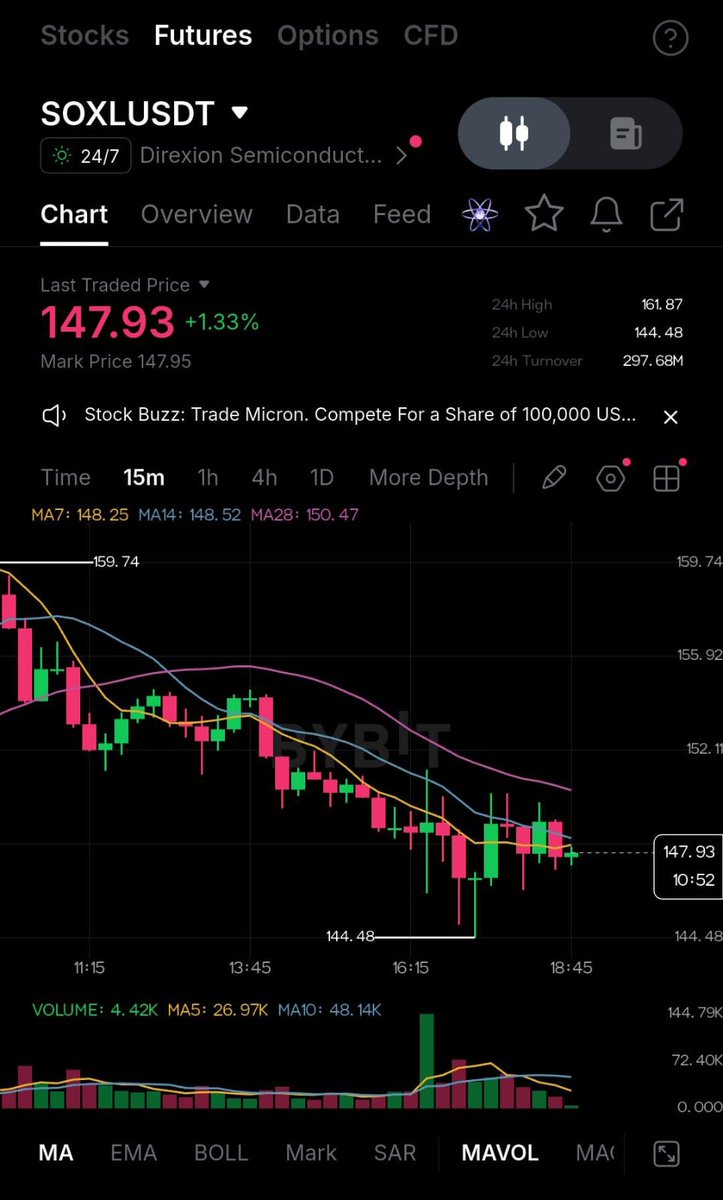723x1200 pixels.
Task: Expand Direxion Semiconductor details chevron
Action: pos(401,156)
